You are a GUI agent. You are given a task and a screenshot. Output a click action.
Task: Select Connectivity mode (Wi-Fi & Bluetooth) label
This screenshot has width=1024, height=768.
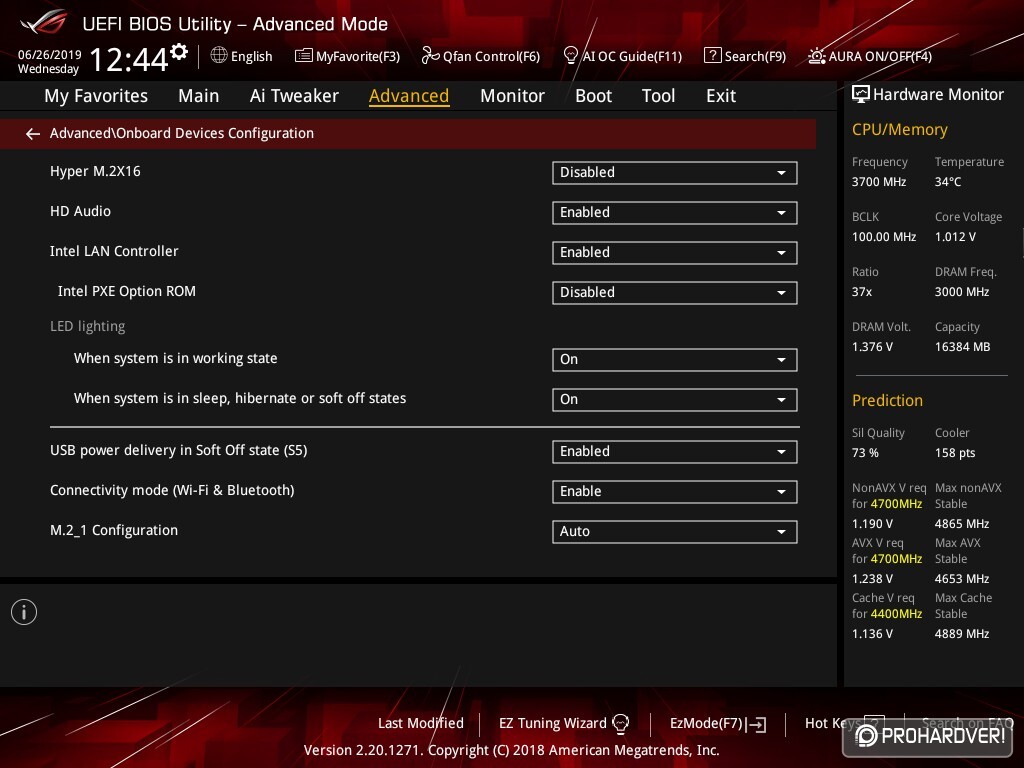click(172, 490)
